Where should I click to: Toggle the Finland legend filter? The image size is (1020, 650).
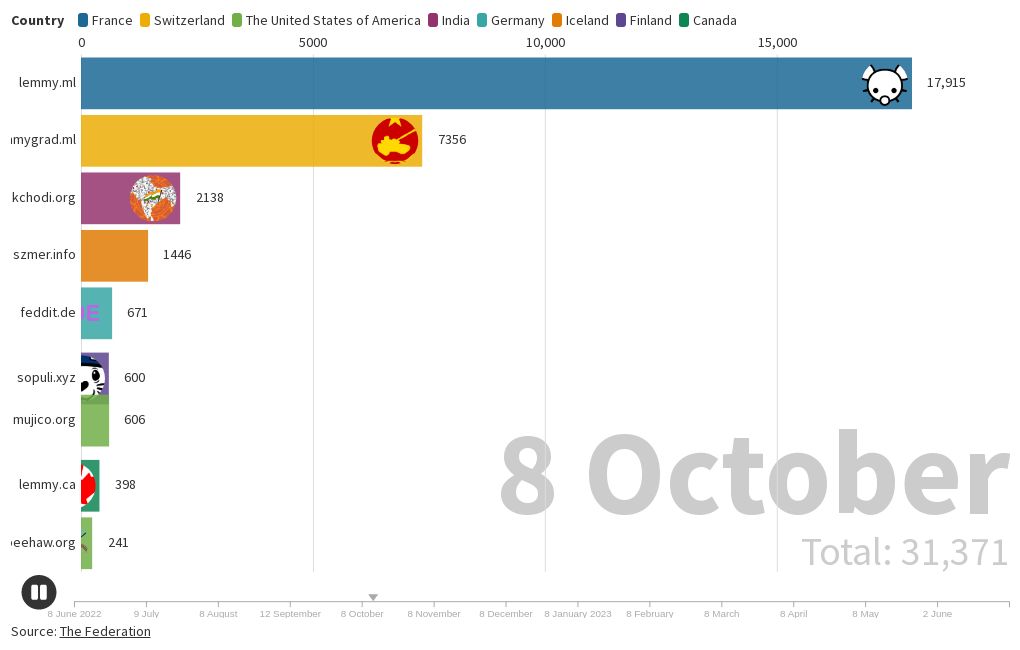[x=644, y=20]
